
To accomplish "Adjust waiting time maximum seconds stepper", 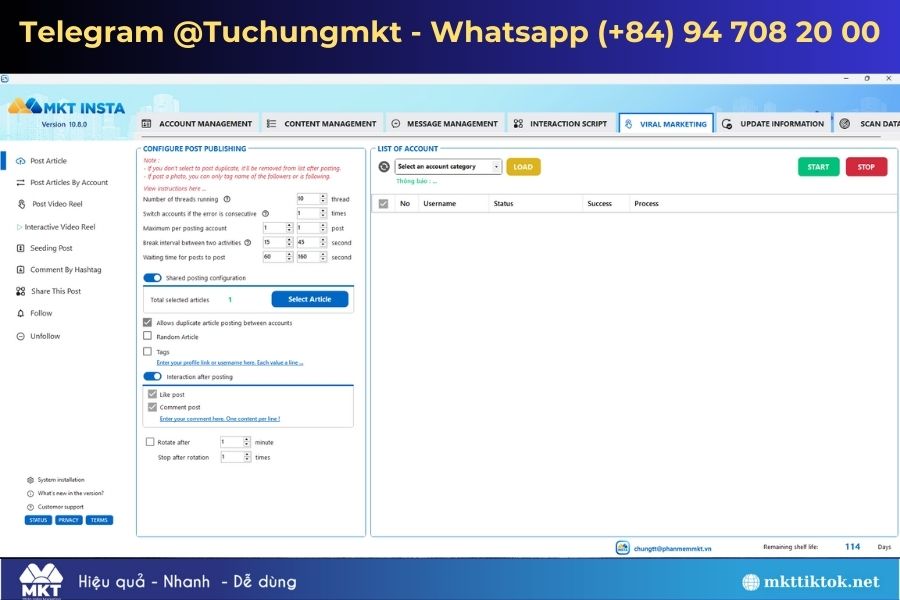I will (312, 257).
